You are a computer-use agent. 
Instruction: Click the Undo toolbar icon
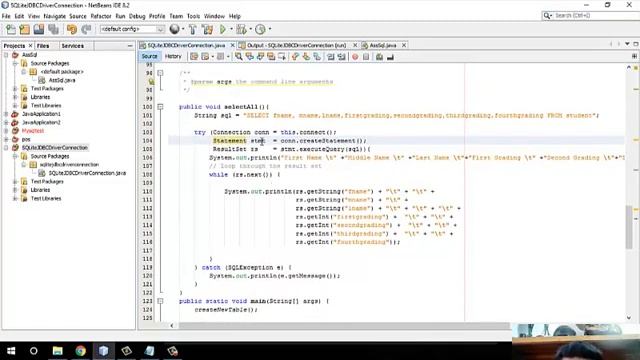[x=72, y=29]
